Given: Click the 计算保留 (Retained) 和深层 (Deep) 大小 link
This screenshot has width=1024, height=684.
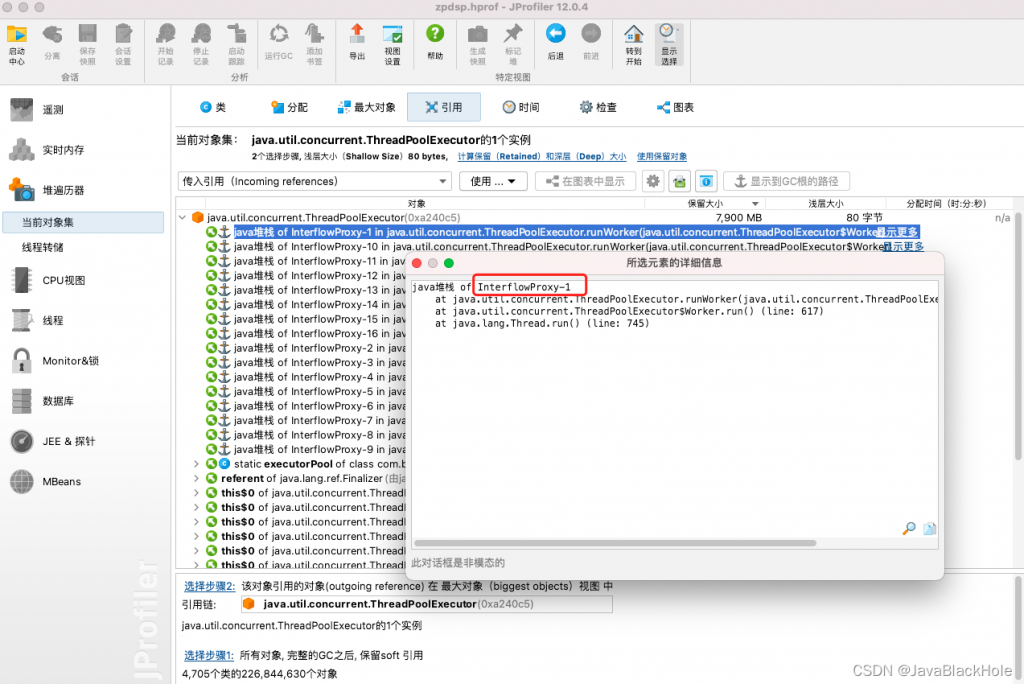Looking at the screenshot, I should click(541, 157).
